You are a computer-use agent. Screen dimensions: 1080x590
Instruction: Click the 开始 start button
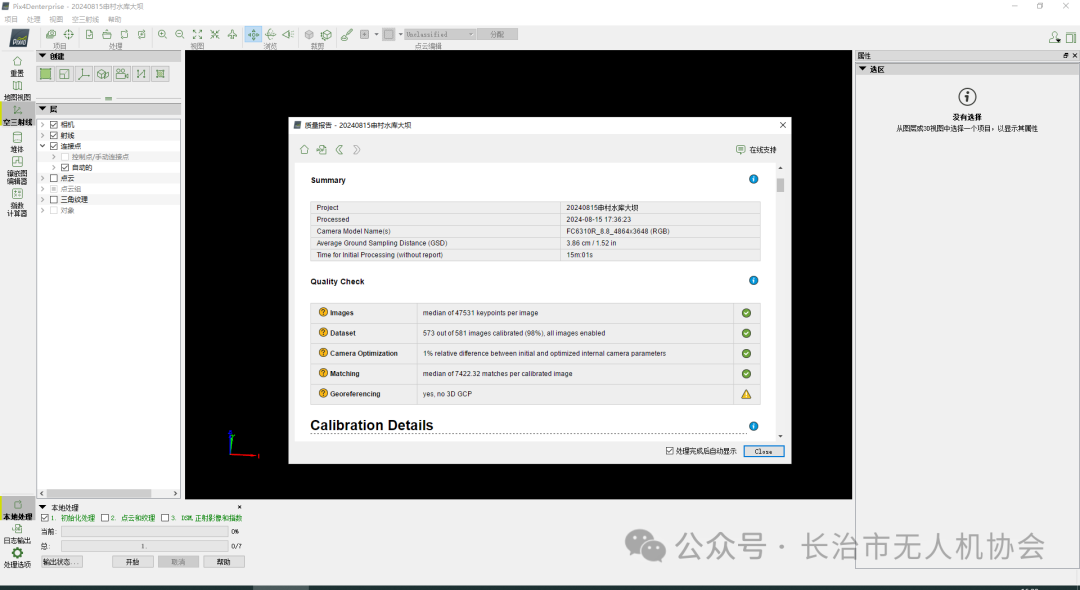[132, 562]
